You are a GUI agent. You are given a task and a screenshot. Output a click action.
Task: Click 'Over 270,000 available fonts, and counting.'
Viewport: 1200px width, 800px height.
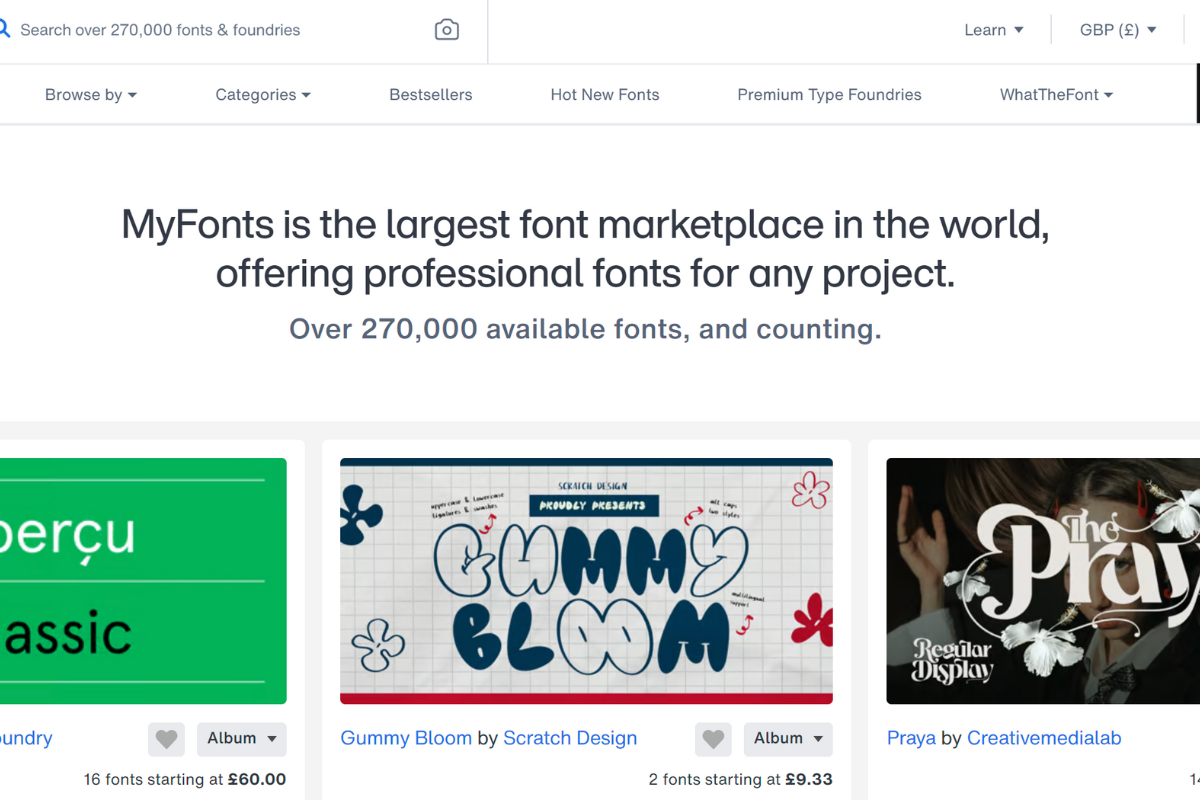point(585,329)
